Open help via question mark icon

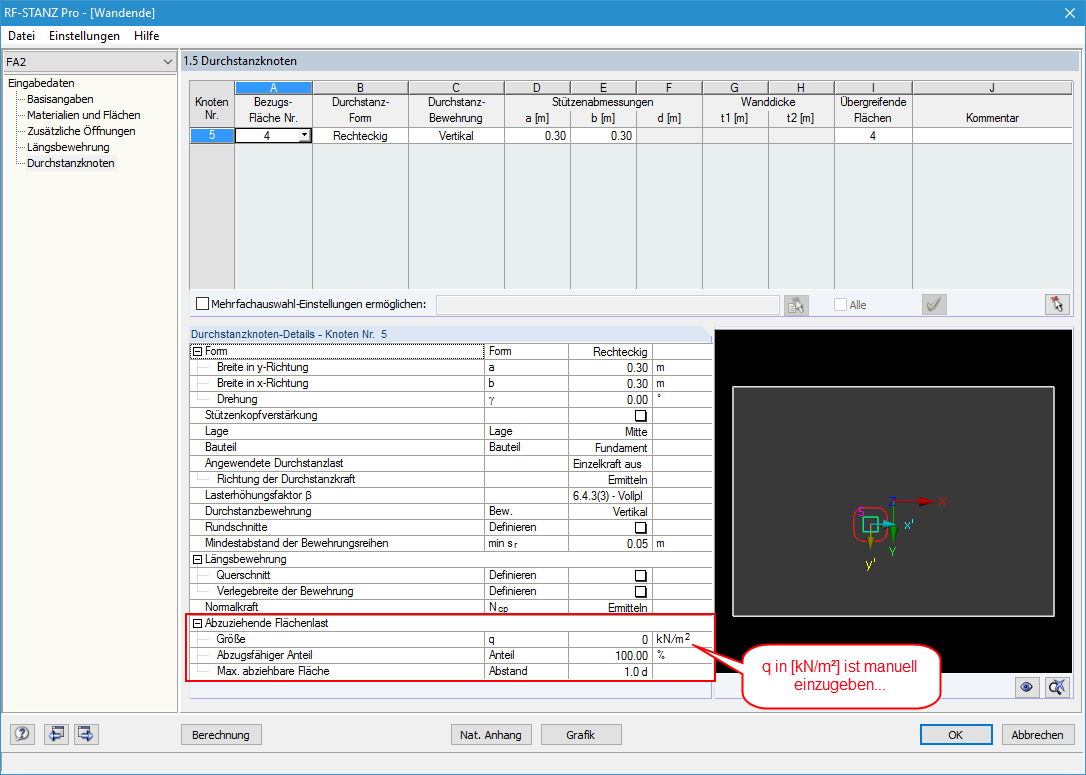22,734
